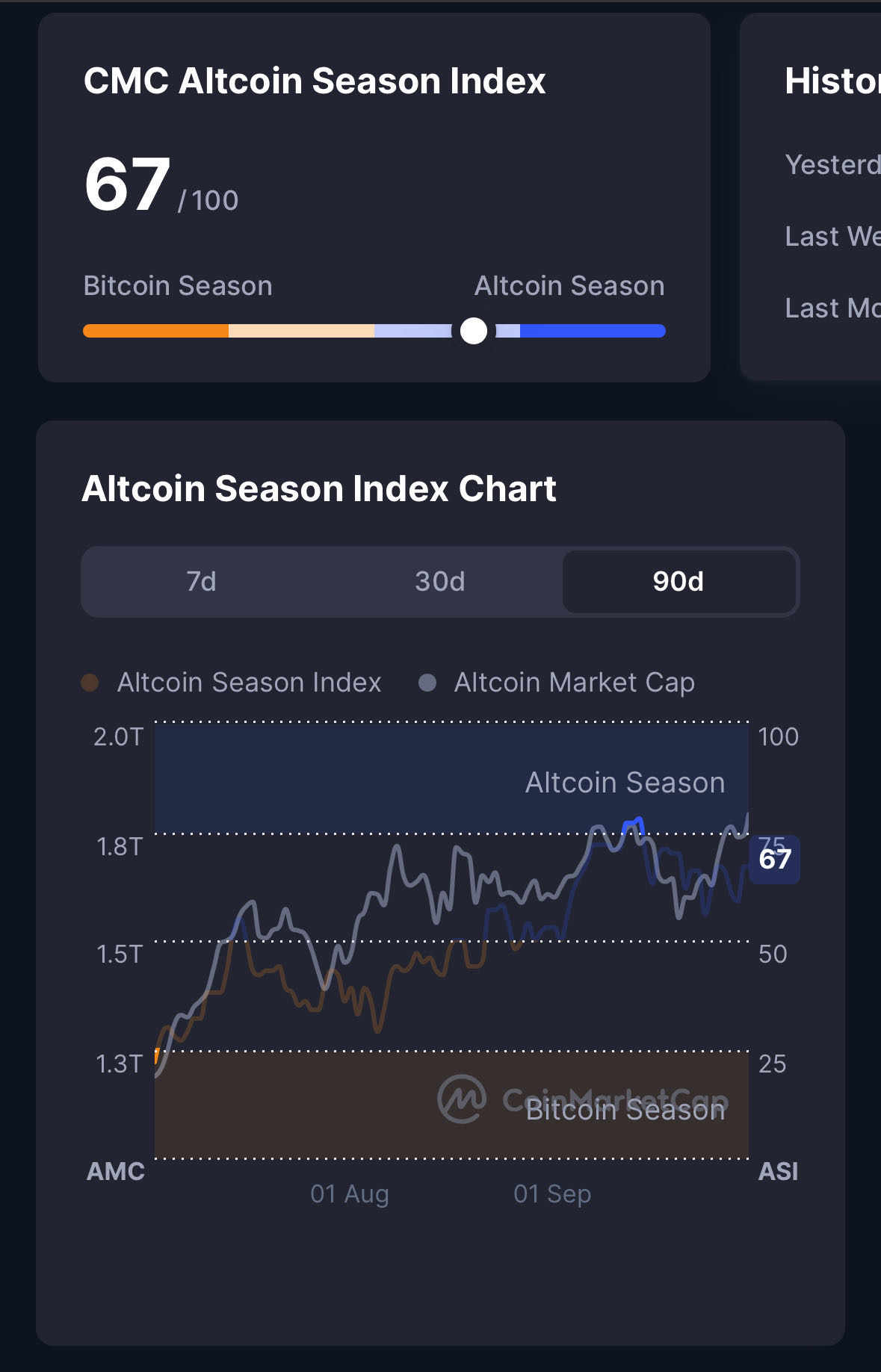Click the ASI axis label
Viewport: 881px width, 1372px height.
pyautogui.click(x=778, y=1171)
